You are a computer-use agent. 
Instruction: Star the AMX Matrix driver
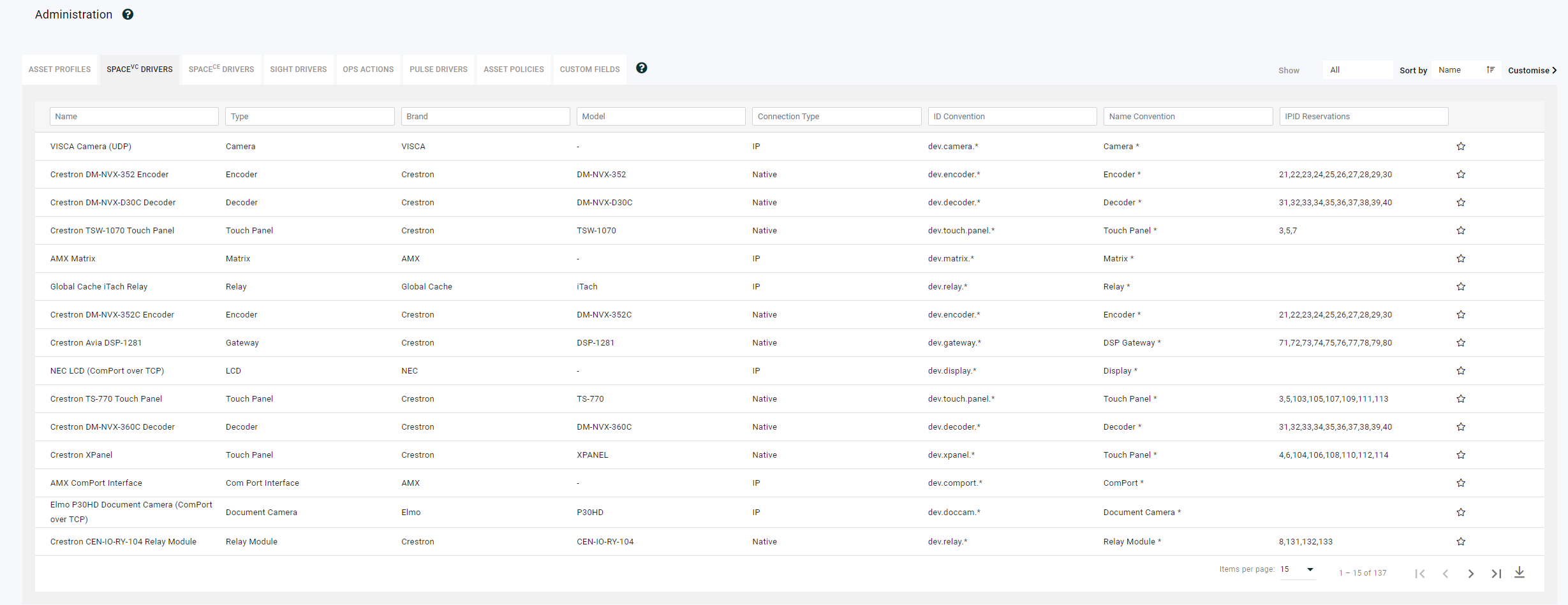click(x=1461, y=258)
